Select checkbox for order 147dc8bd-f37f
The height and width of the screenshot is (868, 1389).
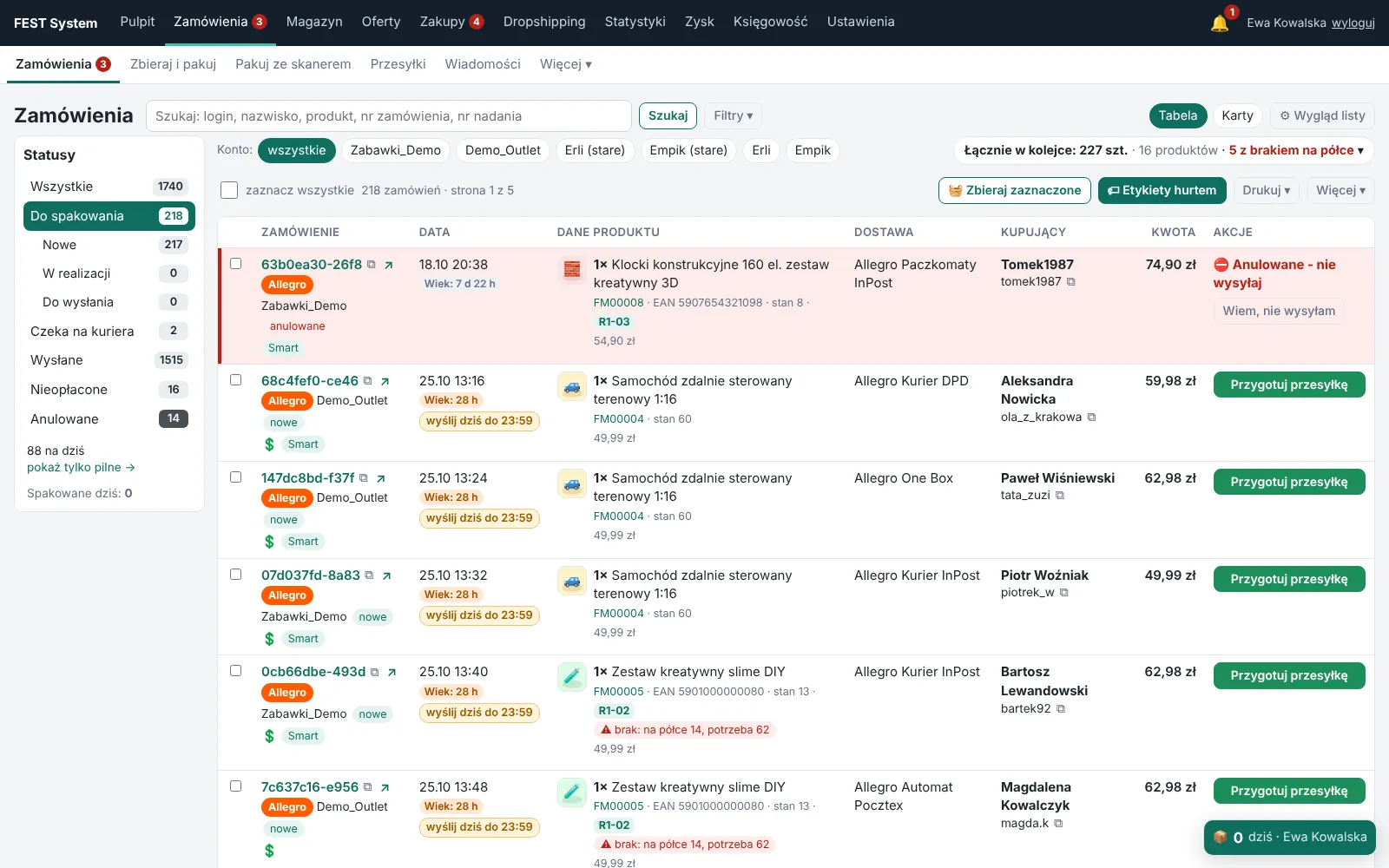pyautogui.click(x=235, y=477)
